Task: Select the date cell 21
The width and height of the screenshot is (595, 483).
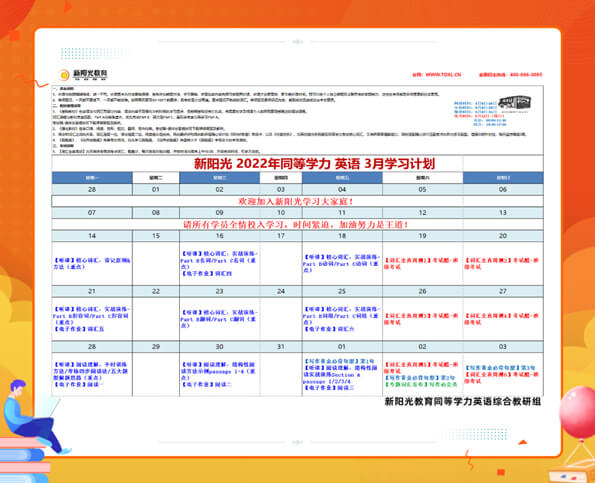Action: click(92, 291)
